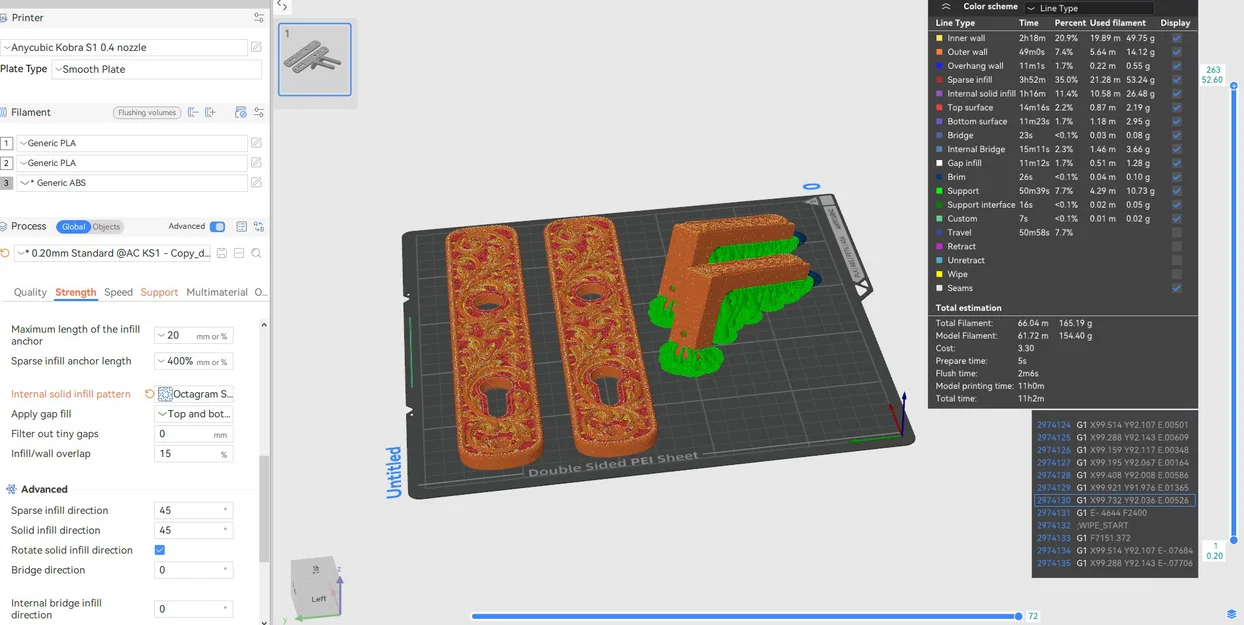This screenshot has width=1244, height=625.
Task: Open compare presets A/B icon
Action: [258, 227]
